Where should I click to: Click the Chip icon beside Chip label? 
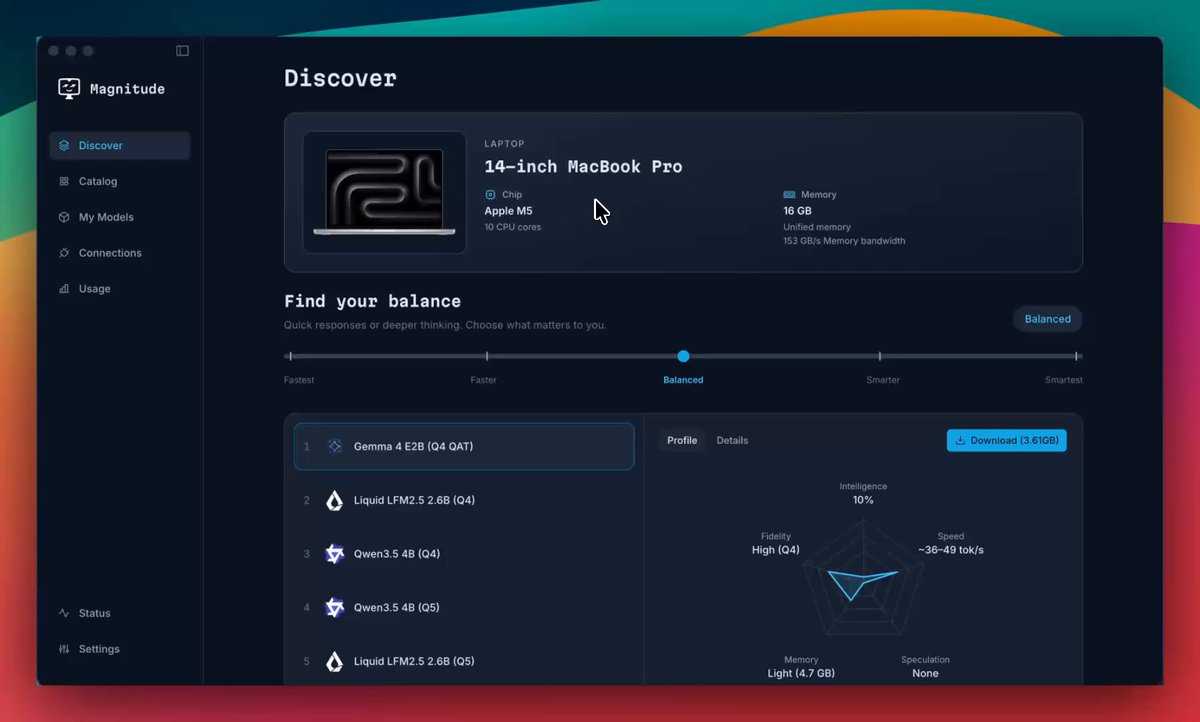coord(490,195)
